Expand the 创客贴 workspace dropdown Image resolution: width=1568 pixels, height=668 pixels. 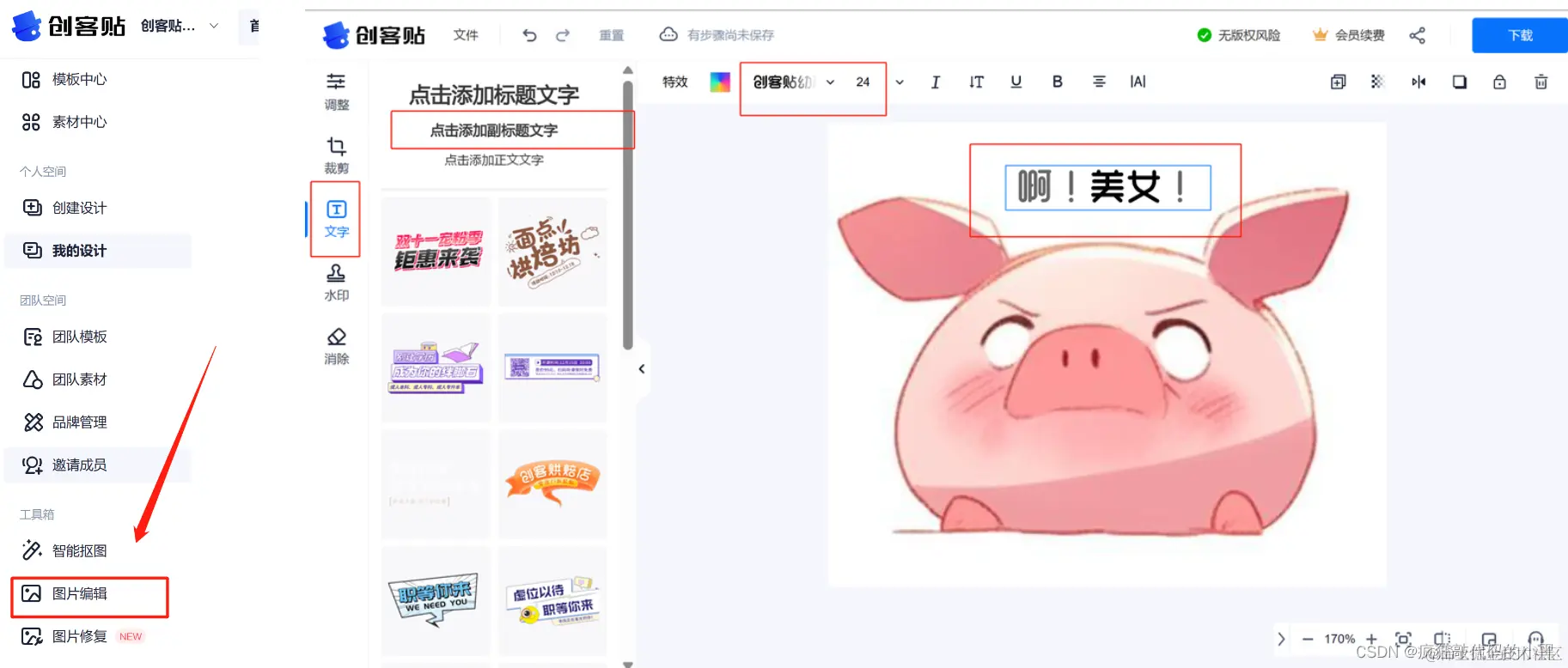point(214,26)
